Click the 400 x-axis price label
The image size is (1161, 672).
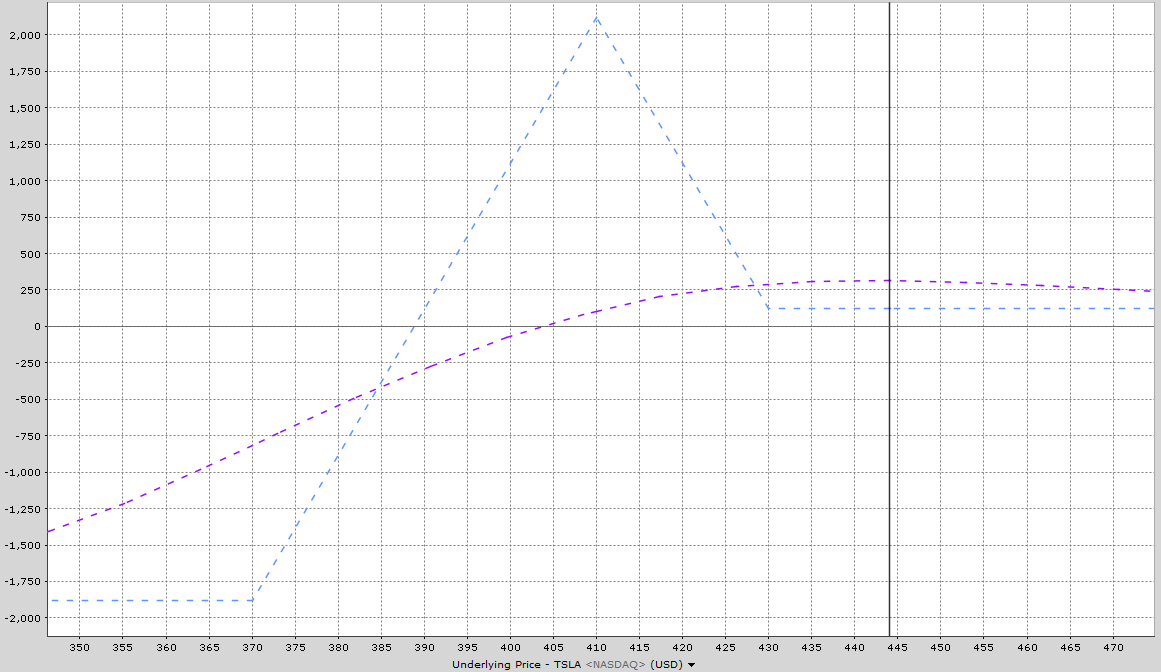(510, 647)
